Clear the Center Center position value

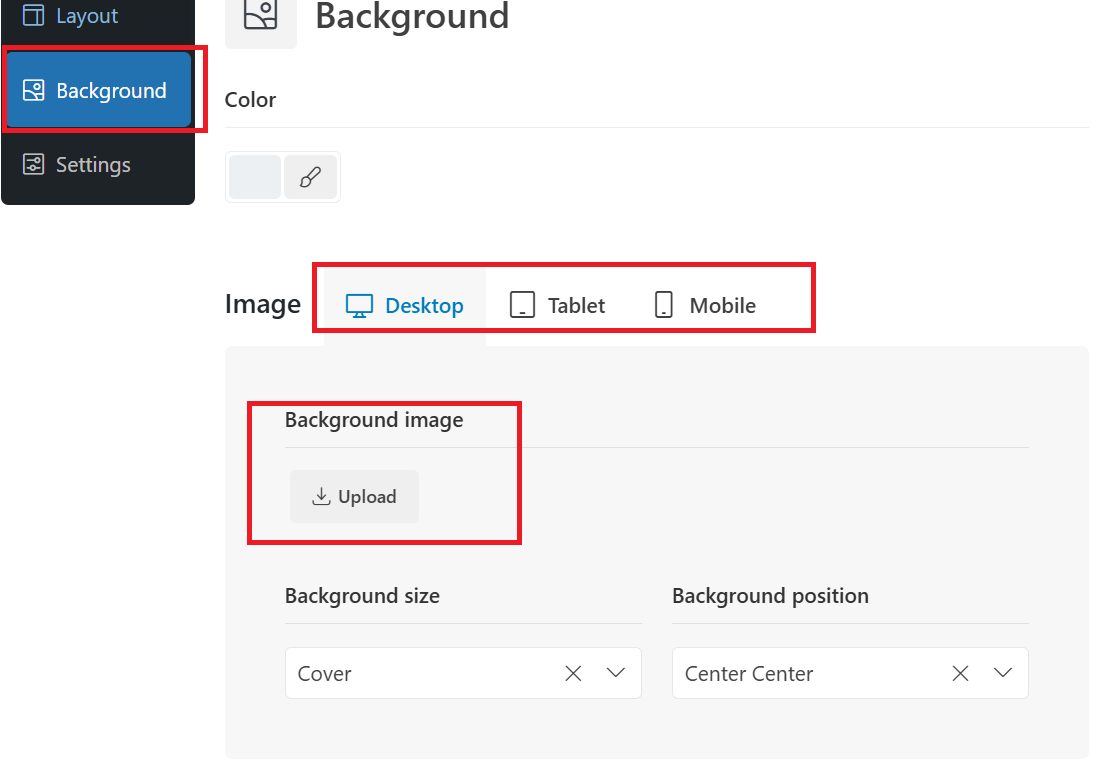pyautogui.click(x=960, y=673)
